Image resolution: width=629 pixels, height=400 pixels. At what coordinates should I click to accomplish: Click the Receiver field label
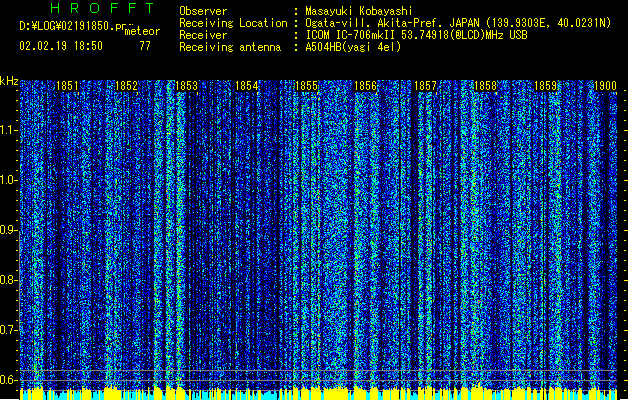click(203, 35)
